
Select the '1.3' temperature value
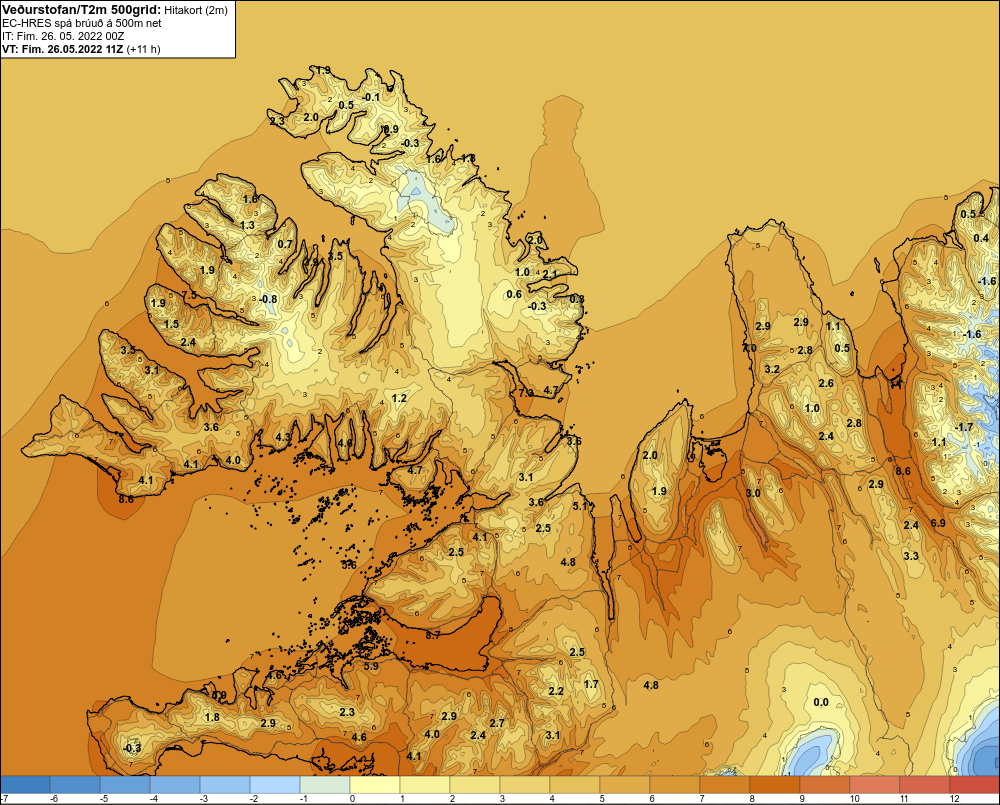click(x=247, y=225)
